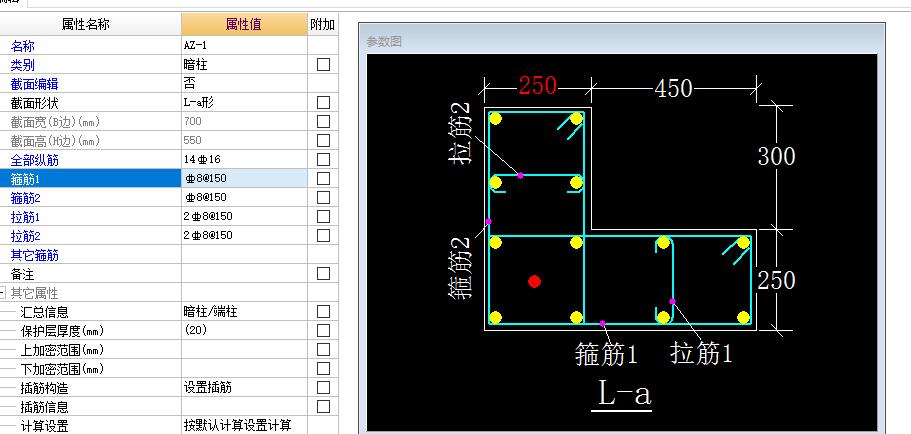Toggle the 插筋构造 row checkbox
The image size is (911, 434).
323,387
